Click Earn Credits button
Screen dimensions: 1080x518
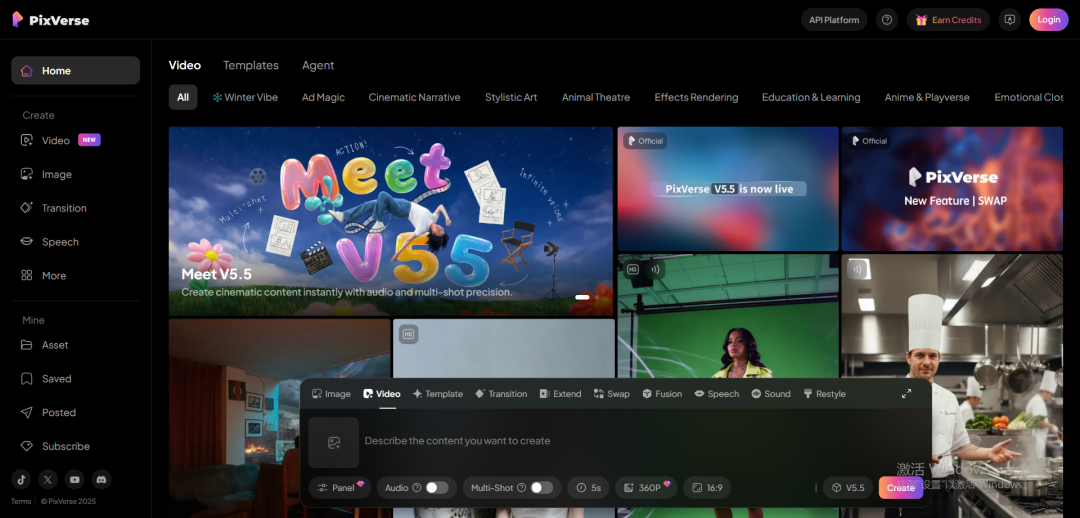pyautogui.click(x=948, y=20)
